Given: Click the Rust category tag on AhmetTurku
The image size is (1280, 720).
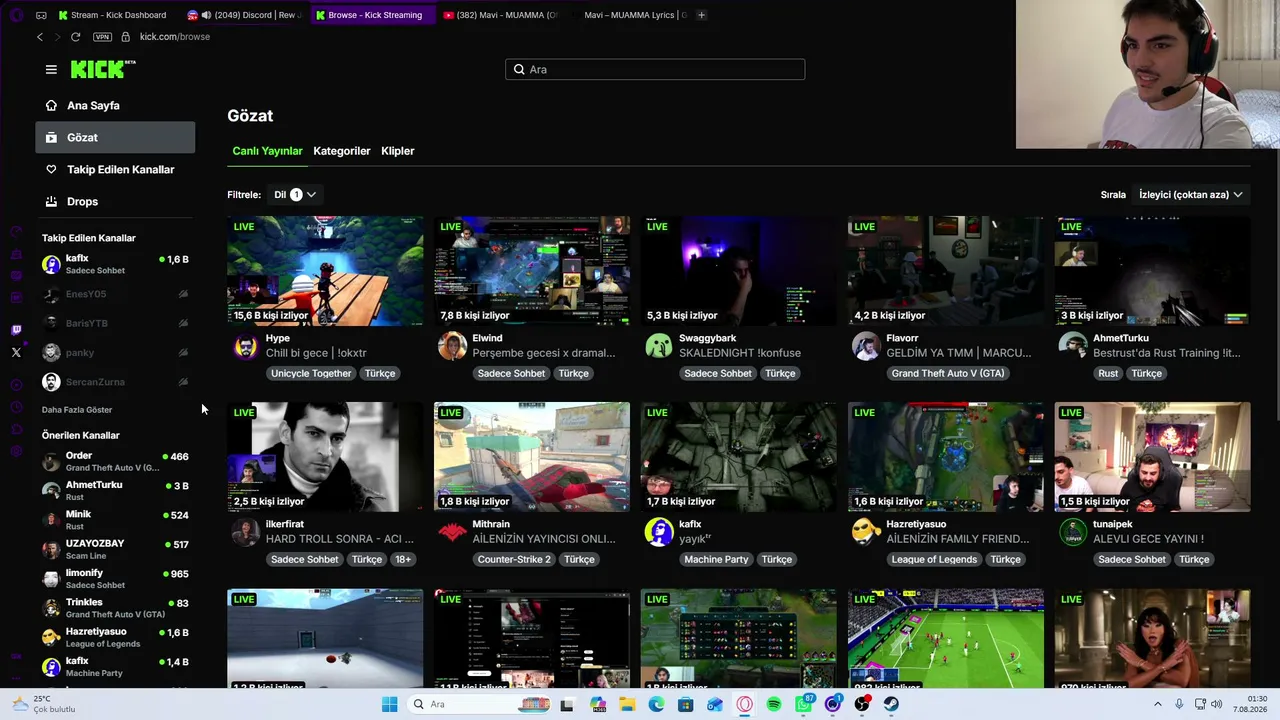Looking at the screenshot, I should [x=1108, y=373].
